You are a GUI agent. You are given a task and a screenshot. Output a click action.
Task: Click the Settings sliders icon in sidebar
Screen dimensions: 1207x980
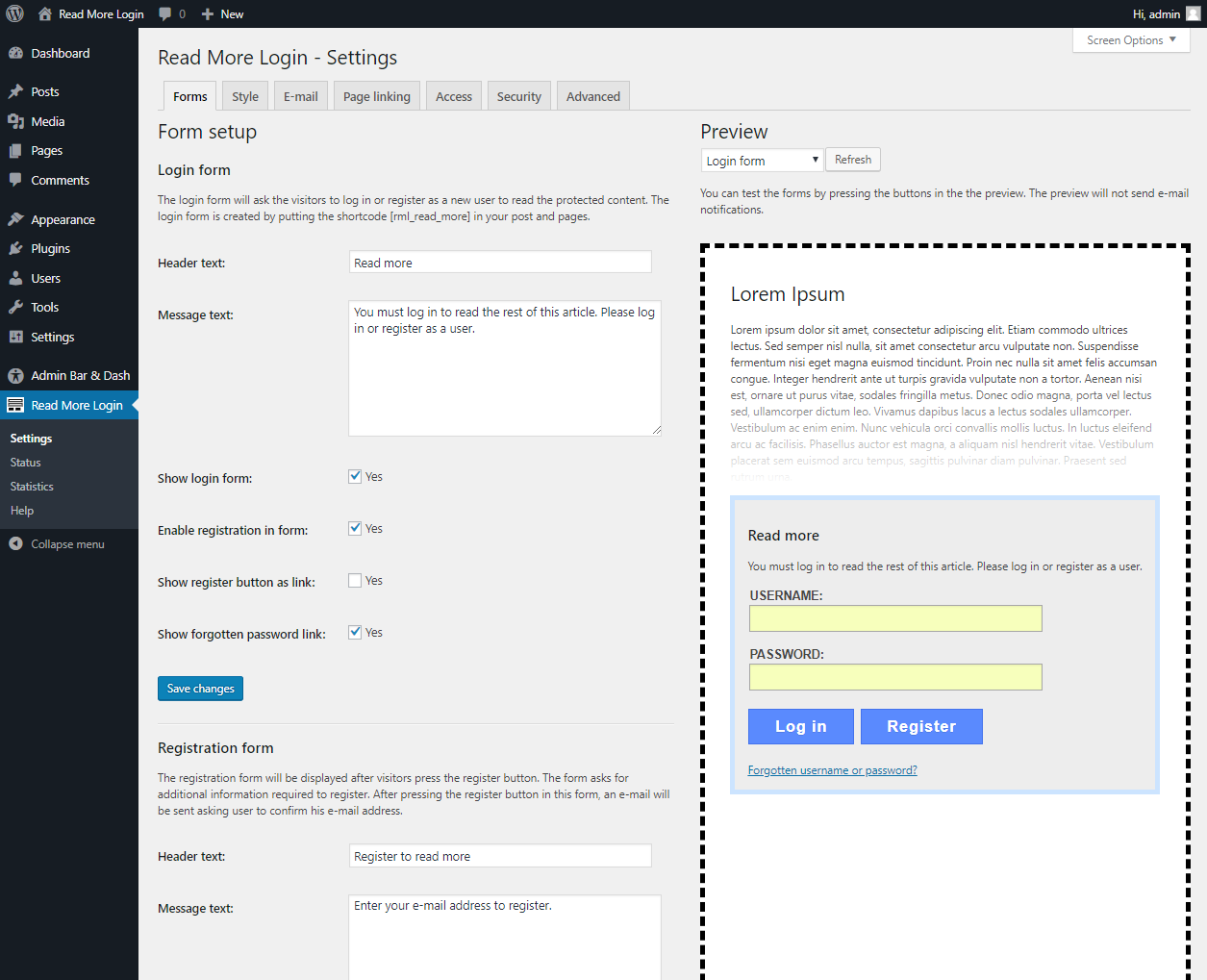(x=15, y=338)
